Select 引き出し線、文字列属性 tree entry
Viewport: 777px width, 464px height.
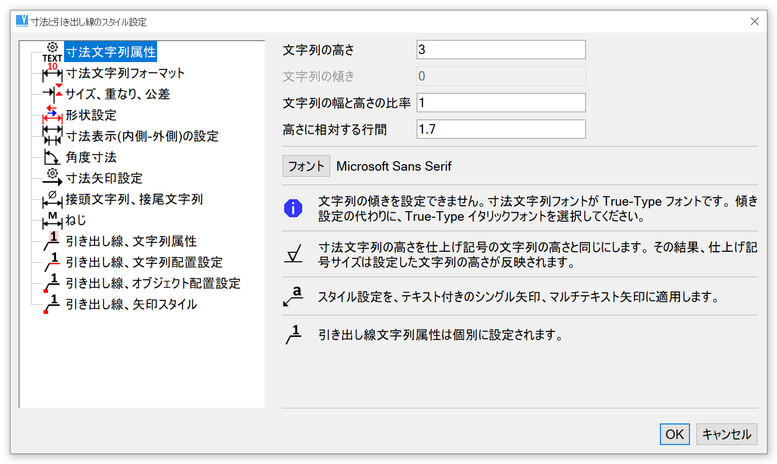coord(130,241)
